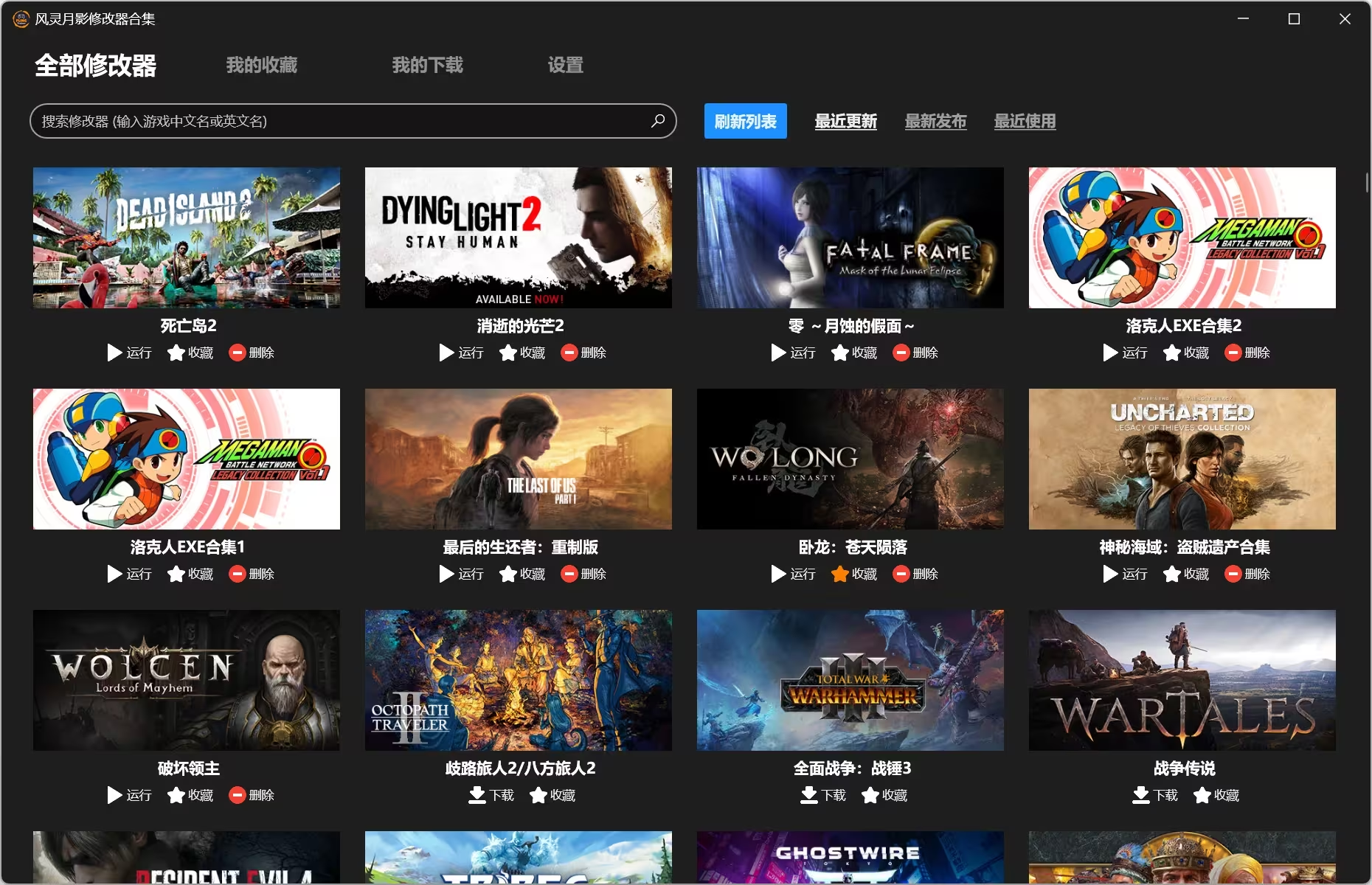This screenshot has height=885, width=1372.
Task: Switch to the 全部修改器 tab
Action: point(96,66)
